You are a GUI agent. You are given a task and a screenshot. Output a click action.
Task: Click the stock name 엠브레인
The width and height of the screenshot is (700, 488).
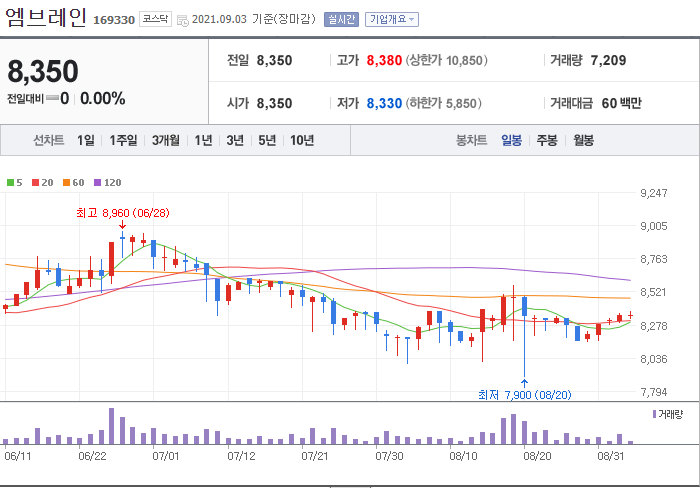point(46,17)
